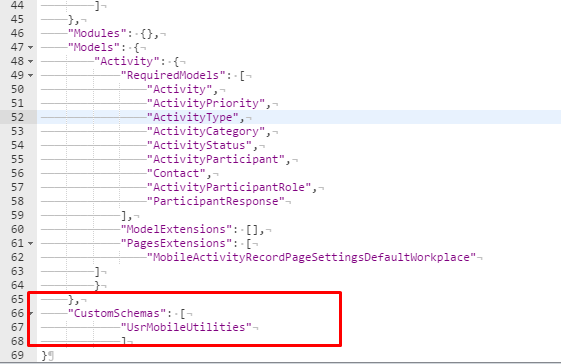Click line number 52 in gutter
This screenshot has height=364, width=561.
18,117
